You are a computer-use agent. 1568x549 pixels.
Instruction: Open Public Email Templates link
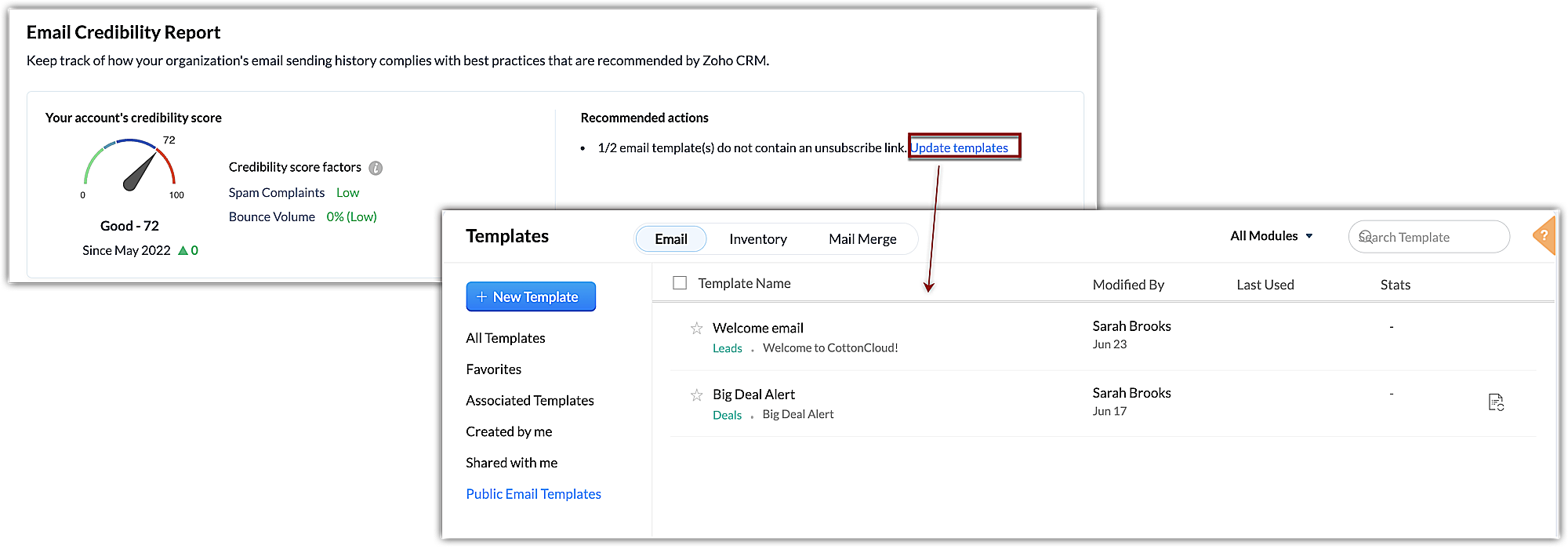coord(533,494)
